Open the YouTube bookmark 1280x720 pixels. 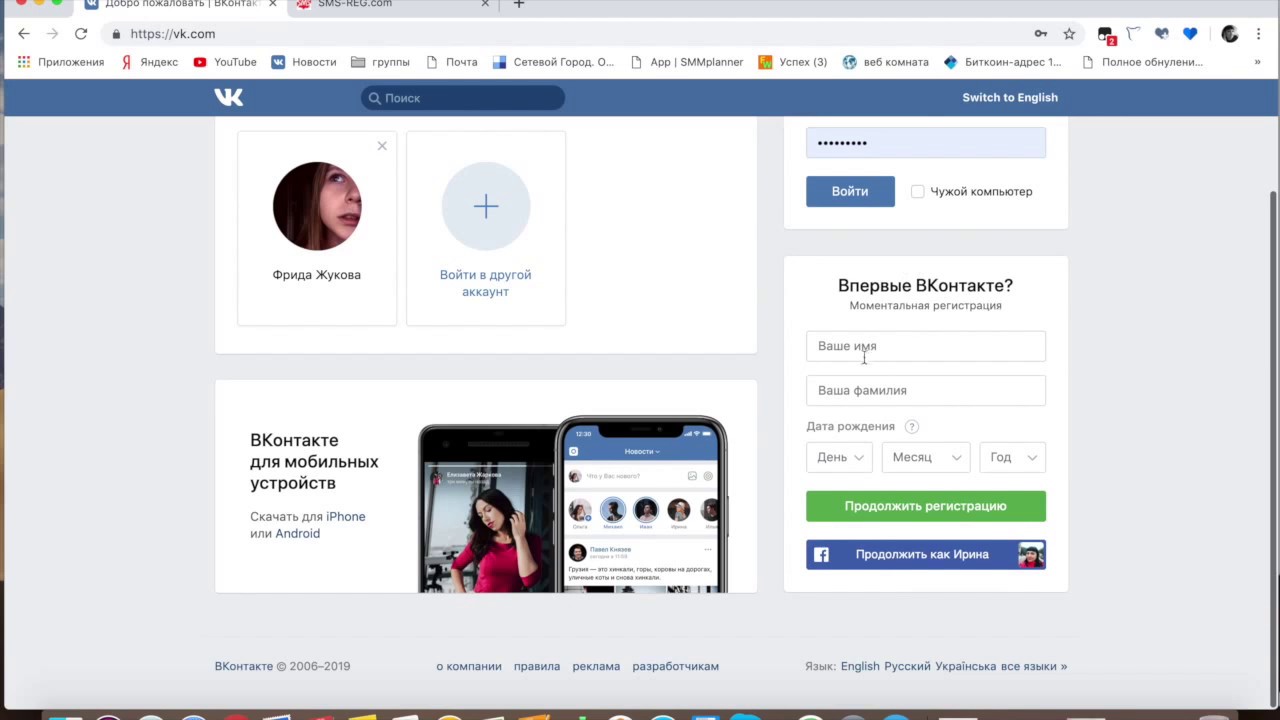pos(225,62)
